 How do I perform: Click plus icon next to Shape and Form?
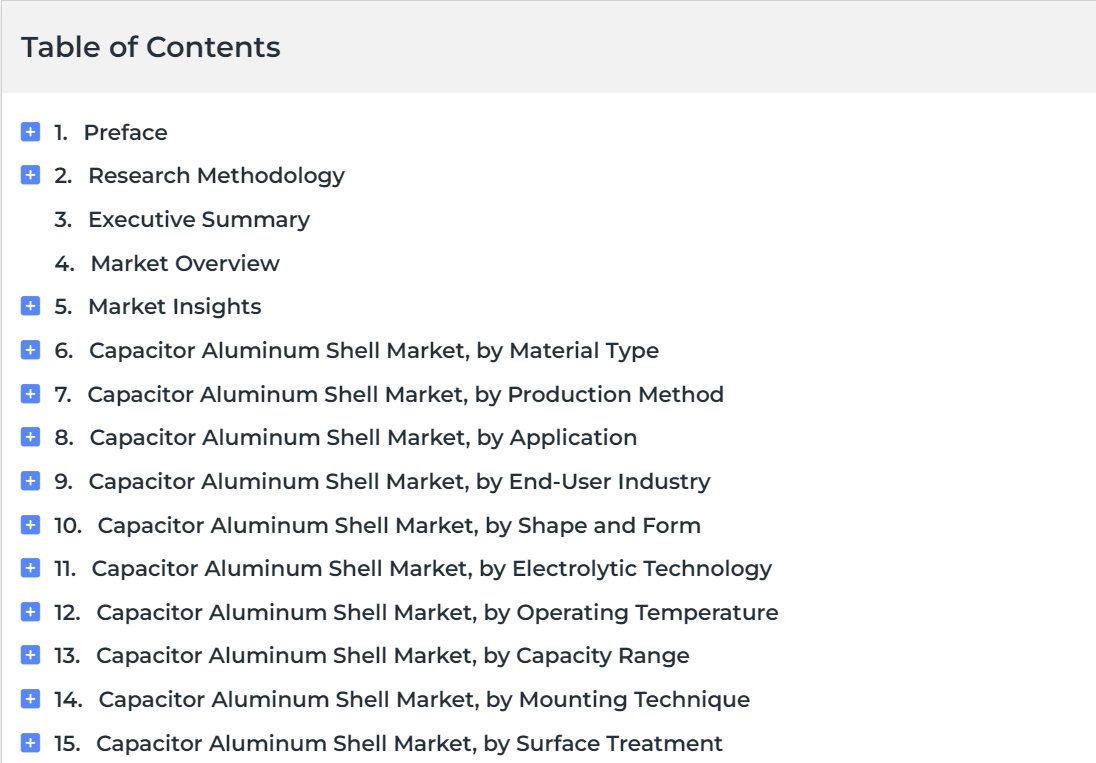coord(30,524)
